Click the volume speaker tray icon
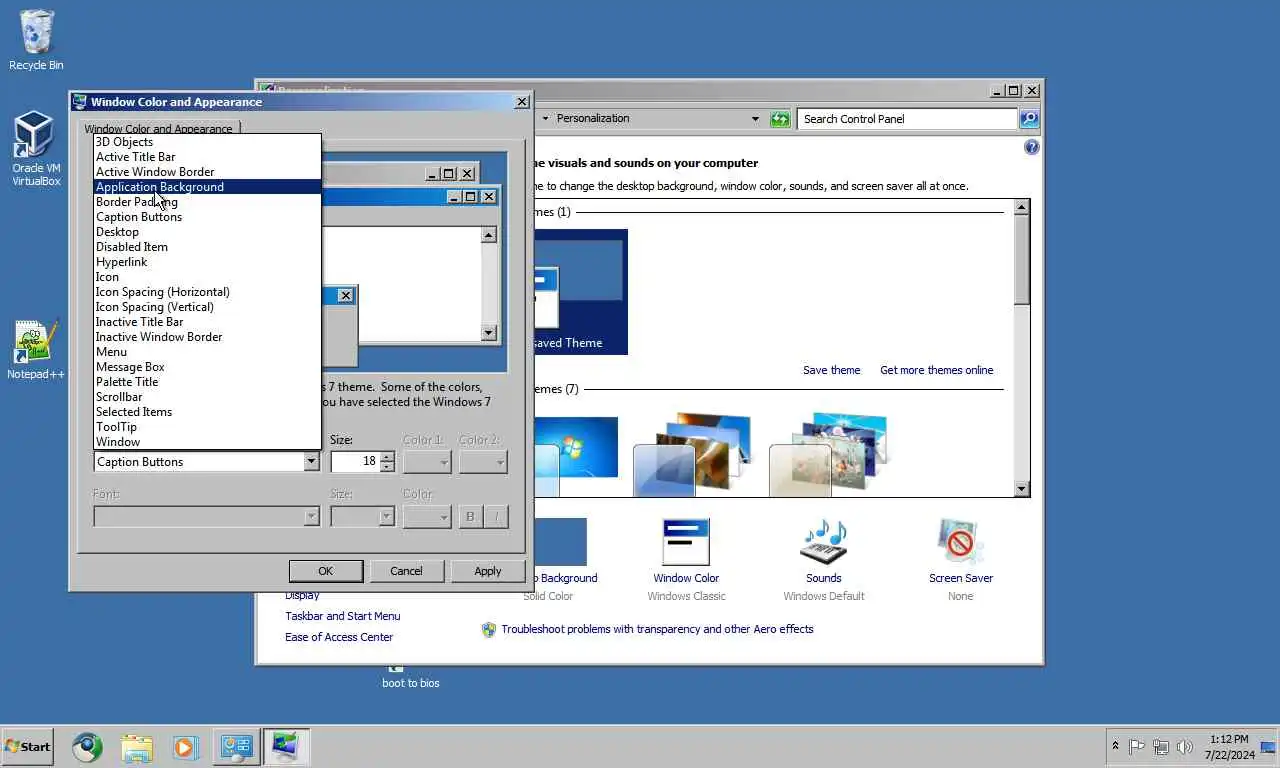 pyautogui.click(x=1185, y=747)
